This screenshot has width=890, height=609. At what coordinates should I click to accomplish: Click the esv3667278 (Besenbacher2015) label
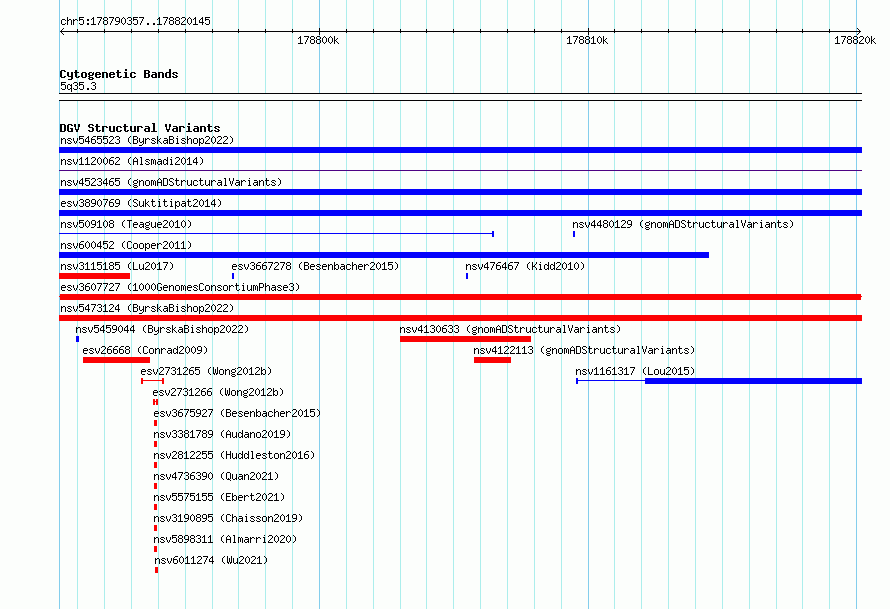(x=315, y=266)
